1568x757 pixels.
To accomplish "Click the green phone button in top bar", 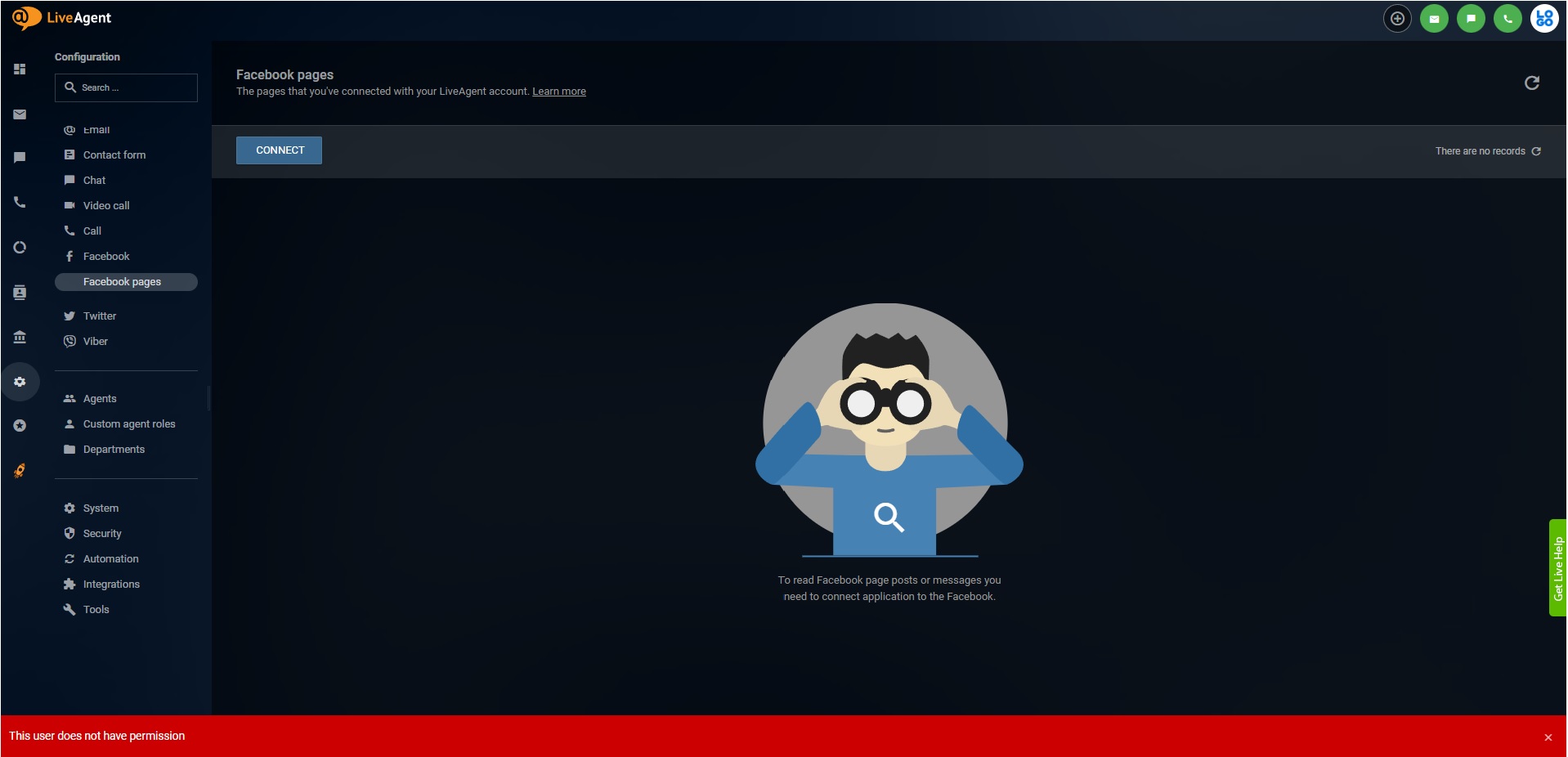I will [x=1508, y=19].
